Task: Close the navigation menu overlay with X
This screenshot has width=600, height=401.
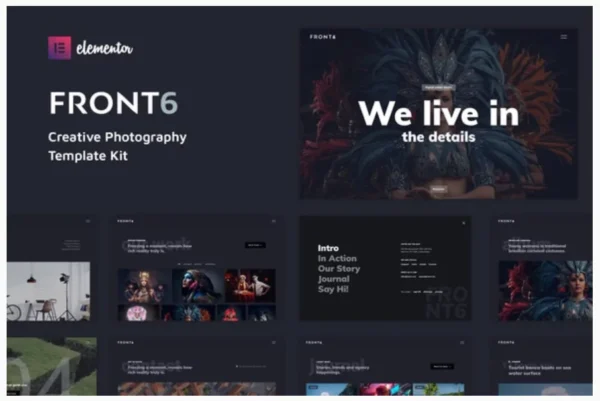Action: tap(462, 222)
